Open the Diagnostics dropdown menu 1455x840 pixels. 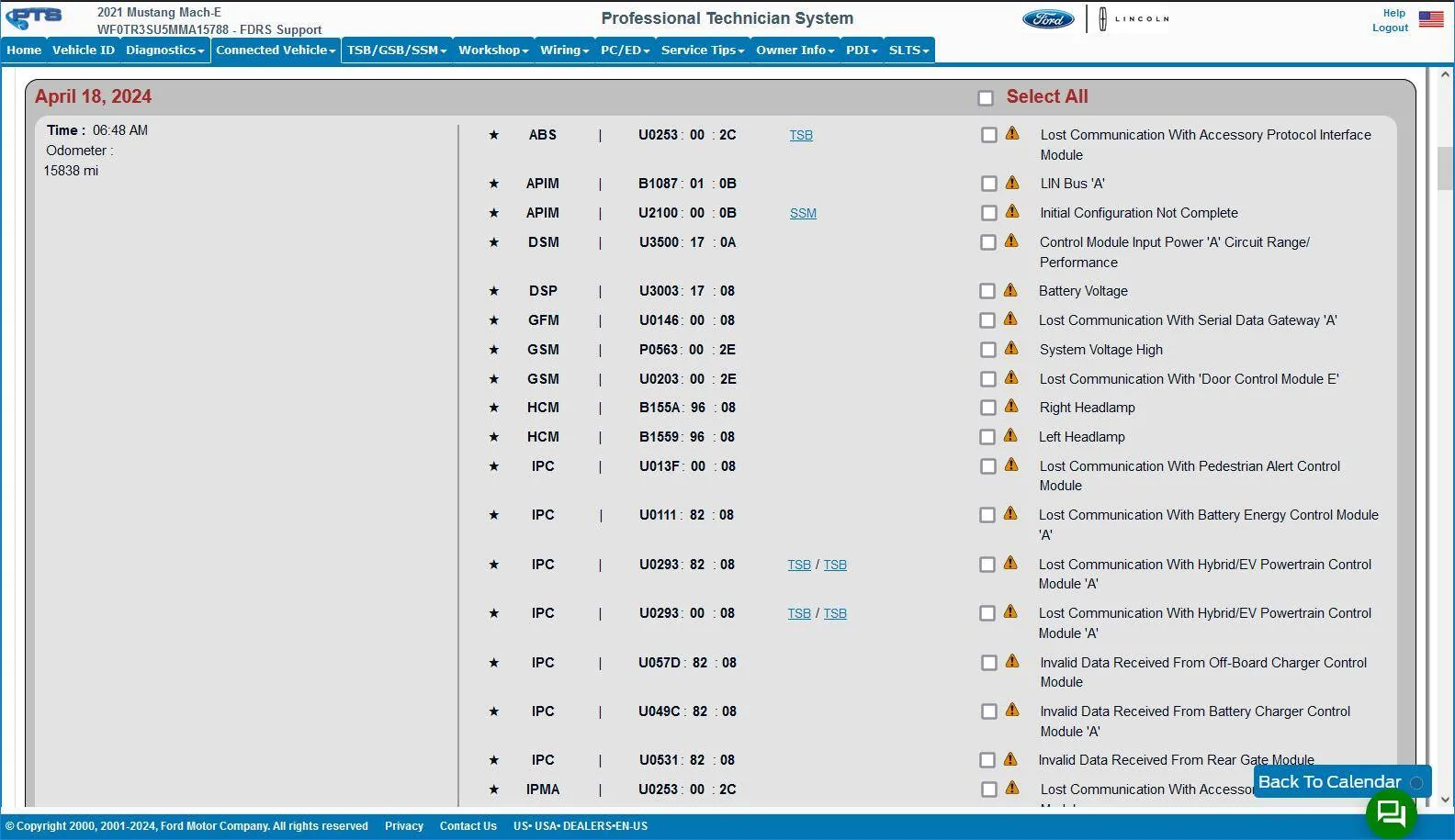[165, 50]
